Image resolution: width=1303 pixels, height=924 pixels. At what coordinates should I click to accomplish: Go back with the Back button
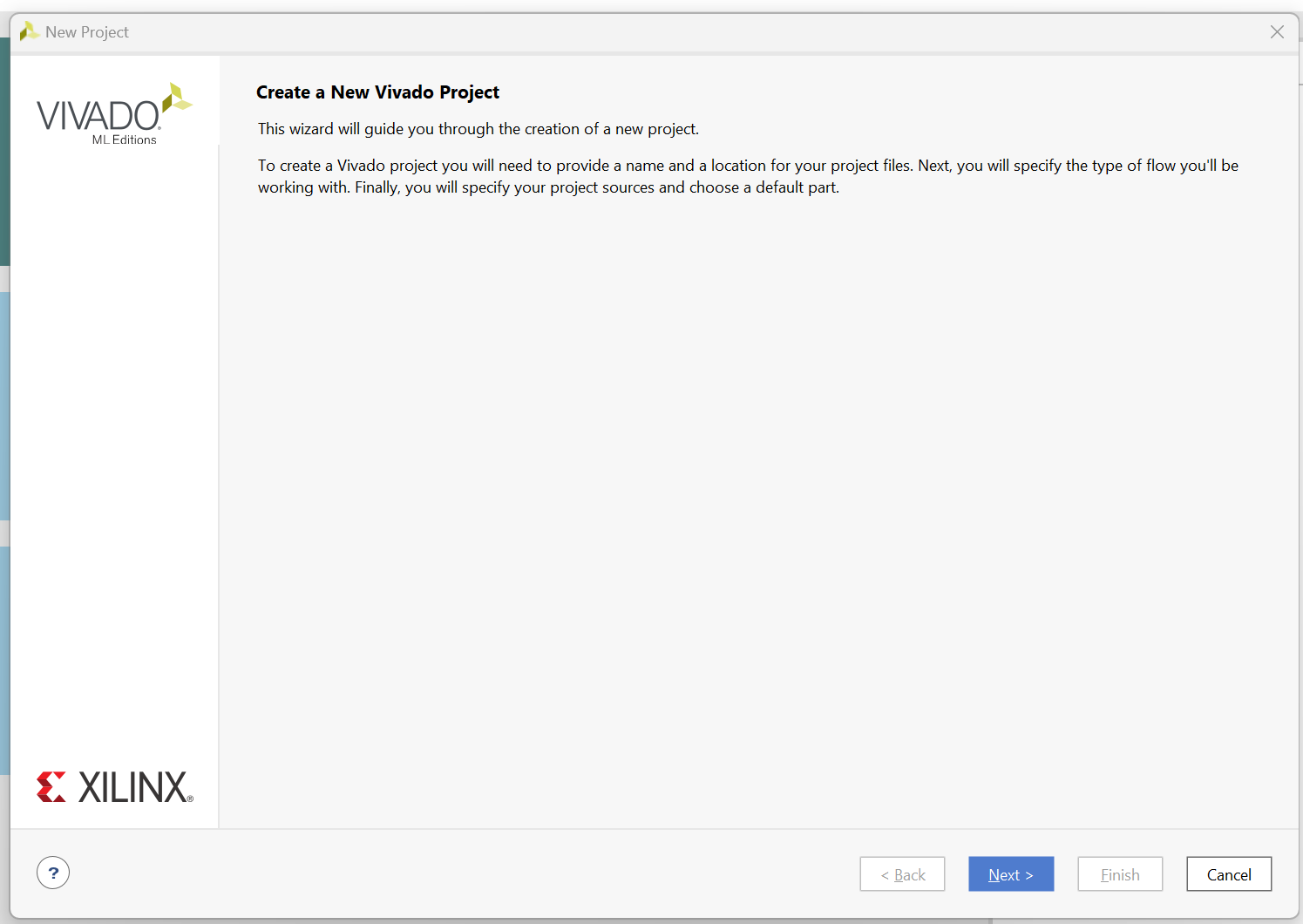(x=902, y=873)
